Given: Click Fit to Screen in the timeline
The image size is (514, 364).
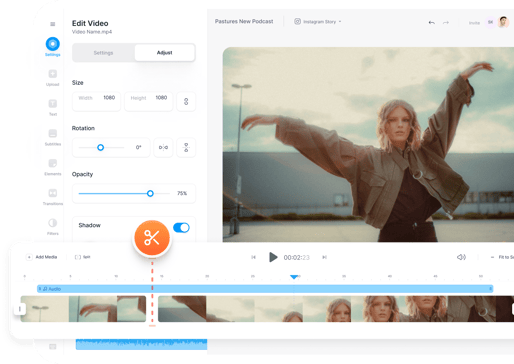Looking at the screenshot, I should tap(506, 257).
